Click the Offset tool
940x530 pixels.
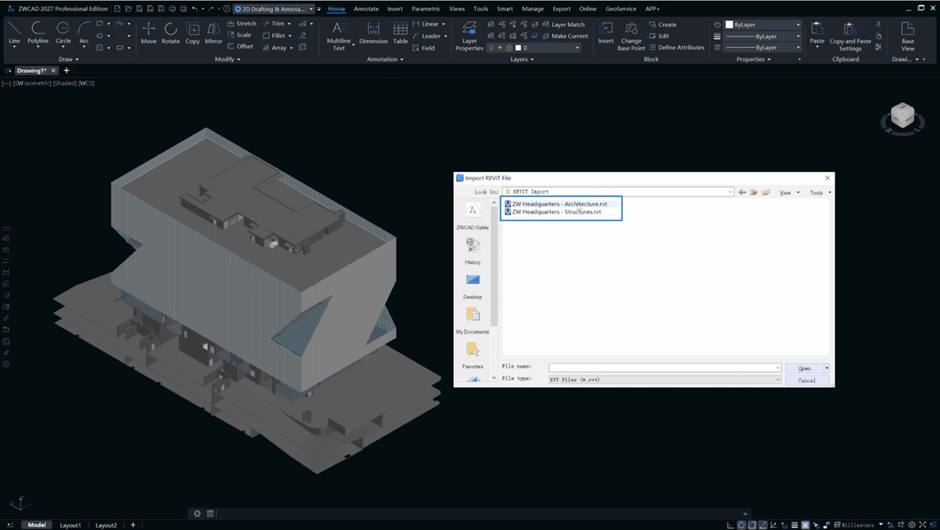[x=240, y=46]
